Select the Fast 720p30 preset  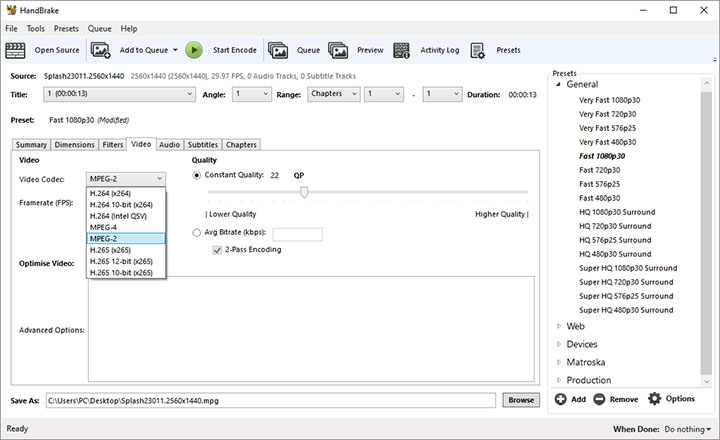pyautogui.click(x=600, y=170)
